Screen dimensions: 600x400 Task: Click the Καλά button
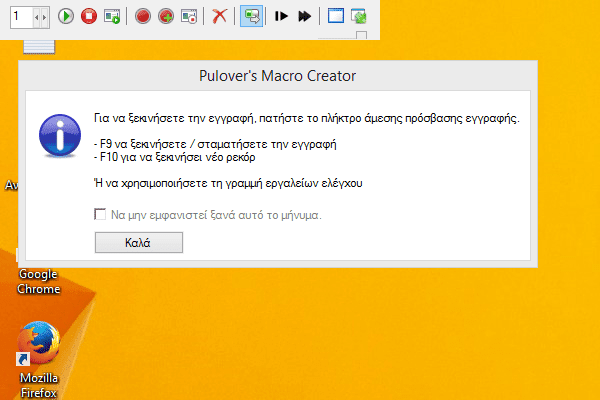click(x=139, y=242)
